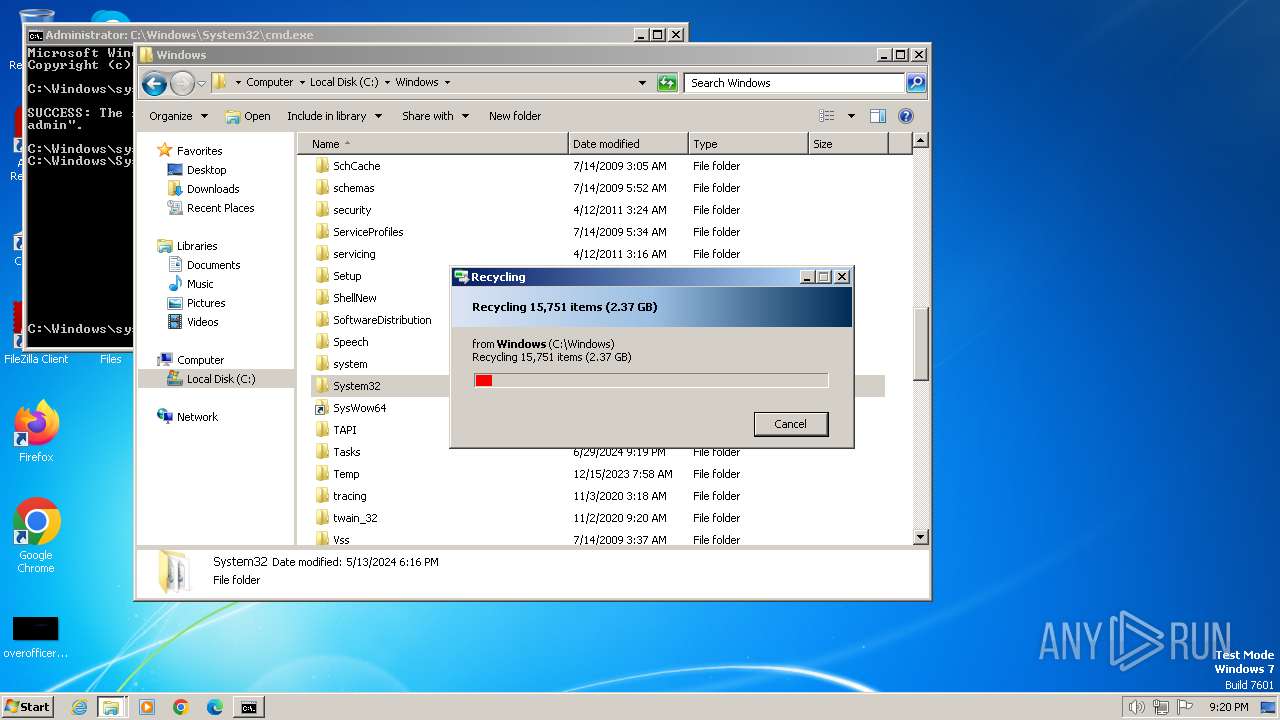The image size is (1280, 720).
Task: Select Documents library in the navigation pane
Action: click(213, 265)
